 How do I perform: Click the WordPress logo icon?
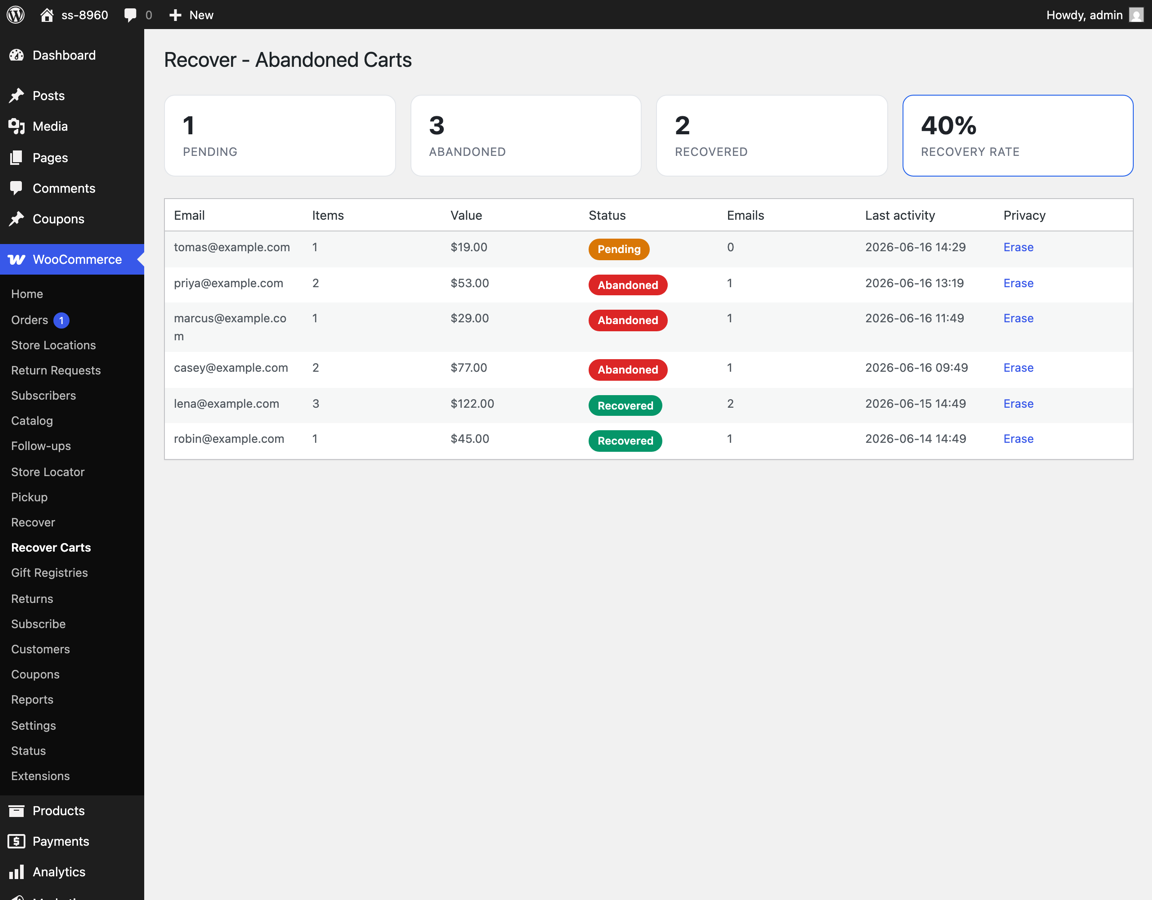point(15,15)
